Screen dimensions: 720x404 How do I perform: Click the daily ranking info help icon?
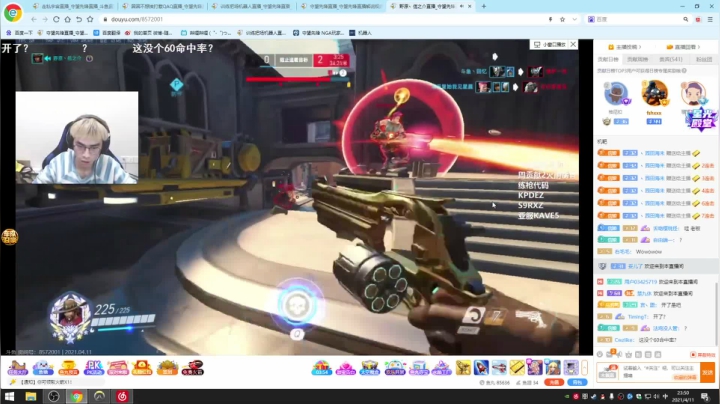(684, 71)
